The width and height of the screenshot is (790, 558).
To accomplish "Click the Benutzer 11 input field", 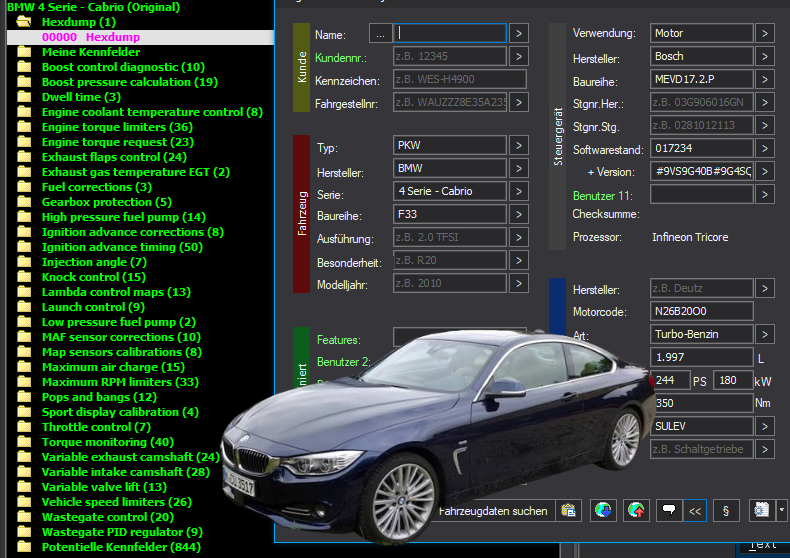I will (x=701, y=194).
